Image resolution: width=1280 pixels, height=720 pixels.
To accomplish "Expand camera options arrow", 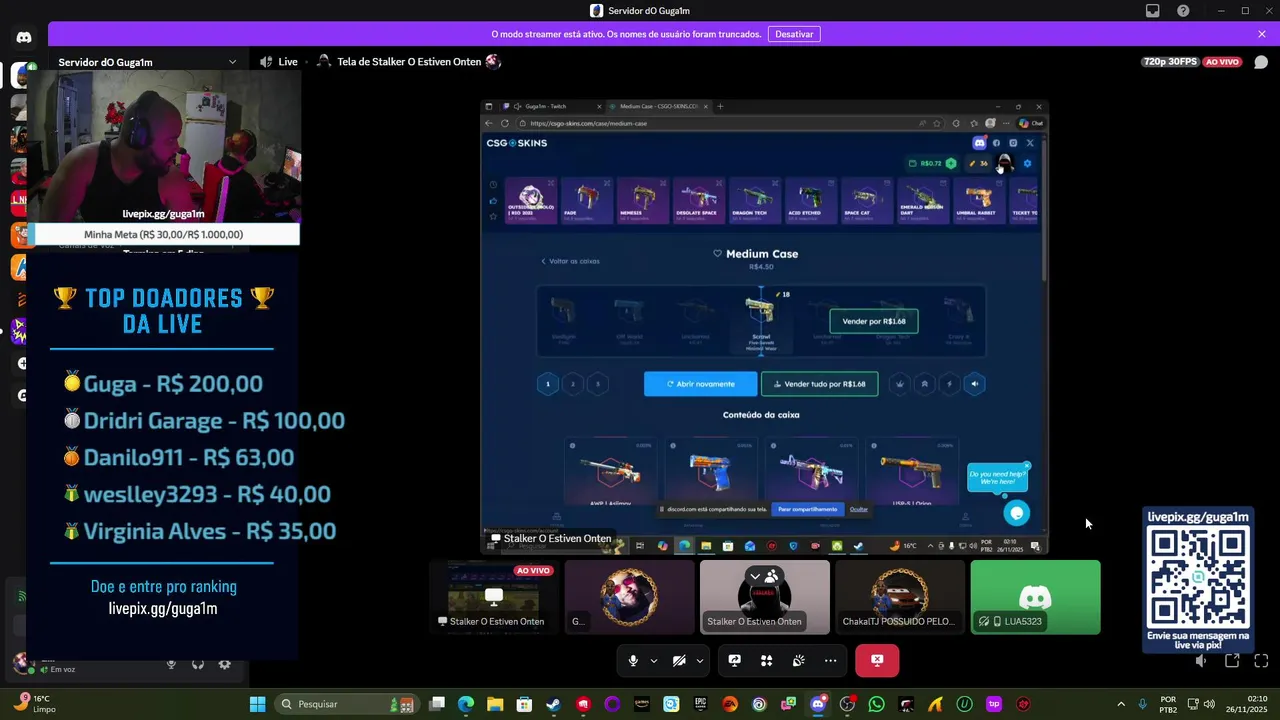I will click(700, 661).
